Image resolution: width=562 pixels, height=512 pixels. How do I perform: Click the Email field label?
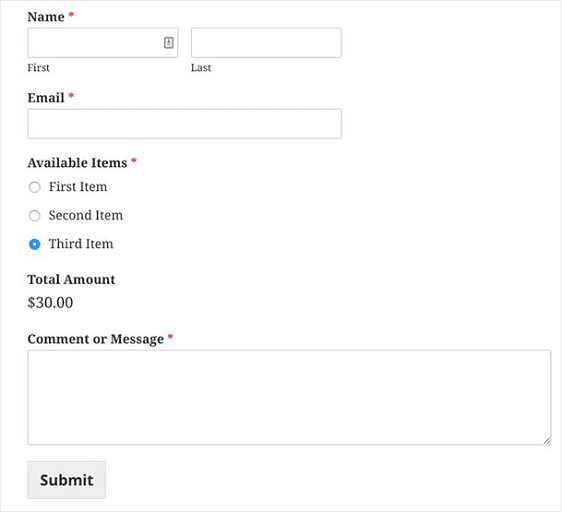coord(46,98)
